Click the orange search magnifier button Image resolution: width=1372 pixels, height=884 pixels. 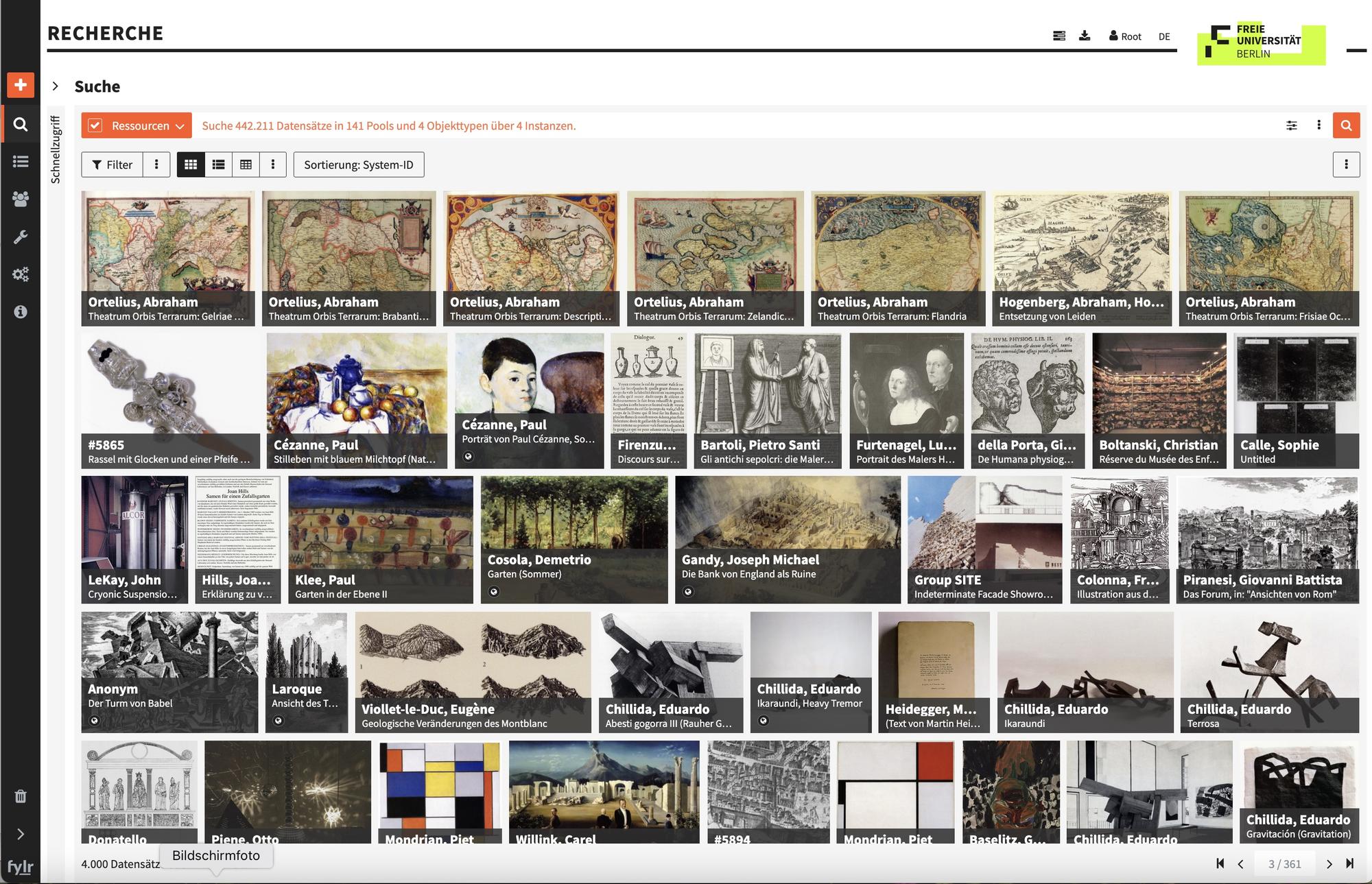point(1346,126)
